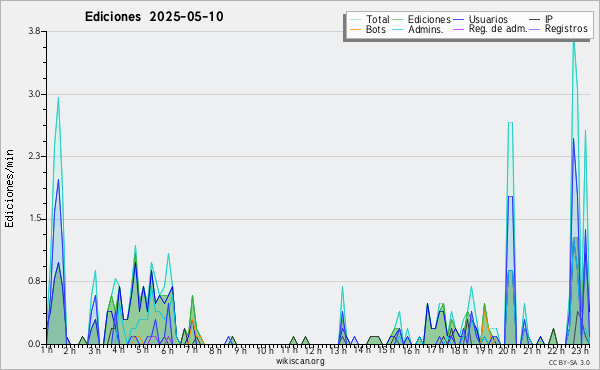Click the '5 h' x-axis label

(142, 350)
